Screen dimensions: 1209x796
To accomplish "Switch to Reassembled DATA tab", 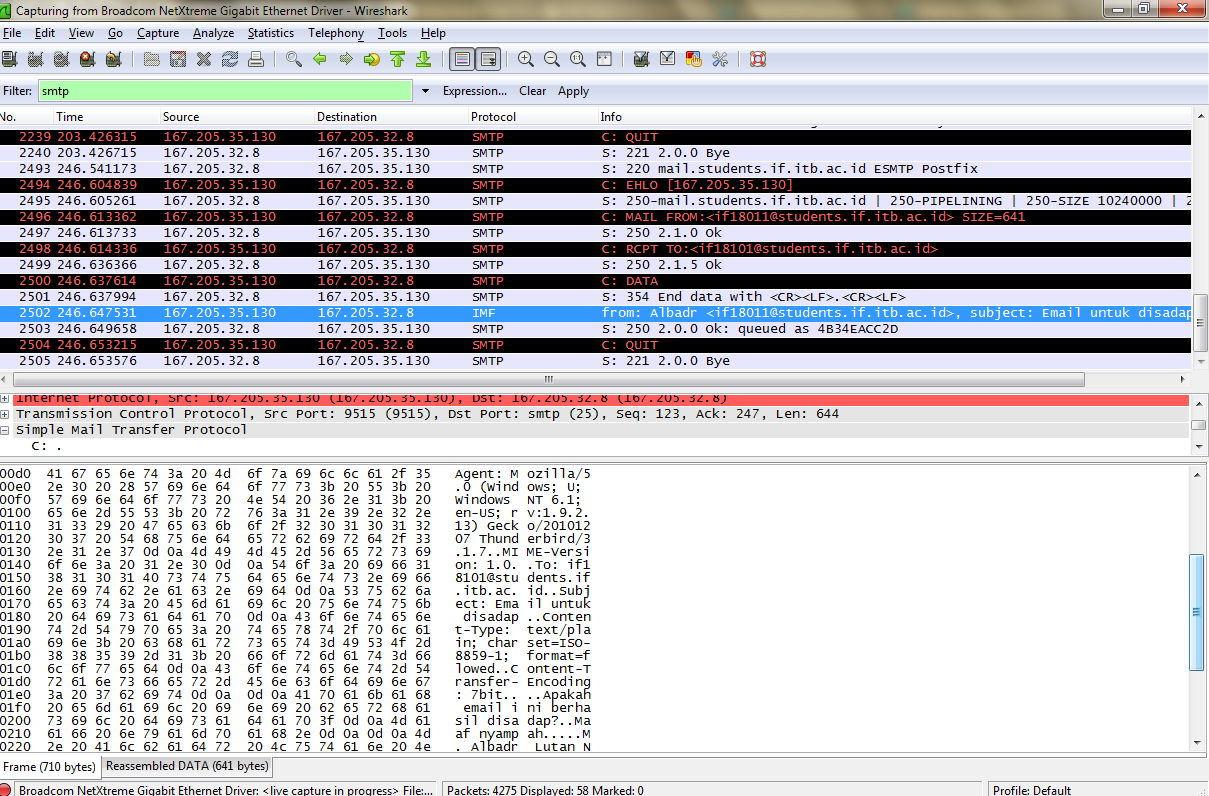I will click(x=187, y=766).
